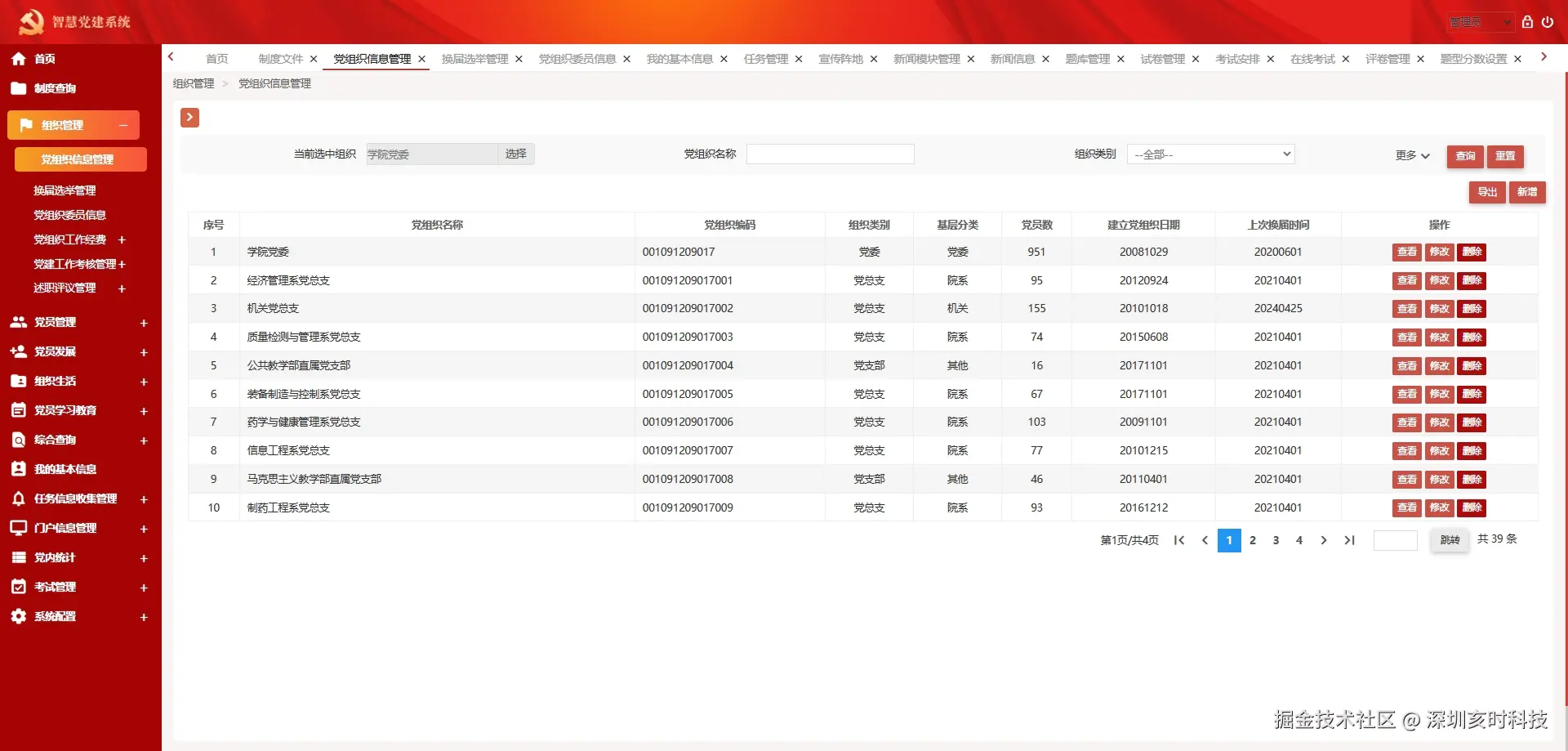Click the icon beside 组织生活
This screenshot has height=751, width=1568.
(19, 381)
